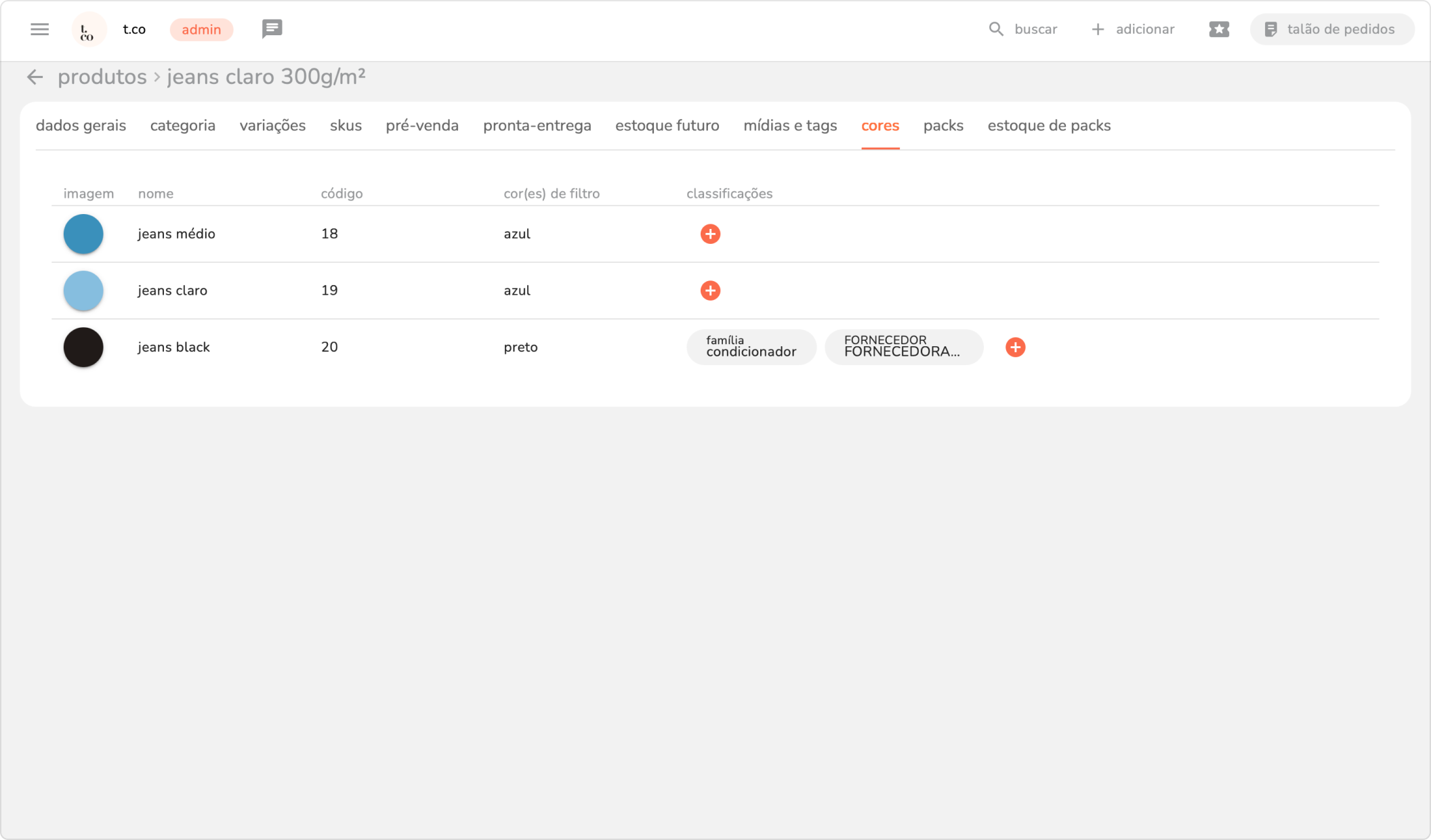Click the família condicionador chip
This screenshot has width=1431, height=840.
pos(751,347)
